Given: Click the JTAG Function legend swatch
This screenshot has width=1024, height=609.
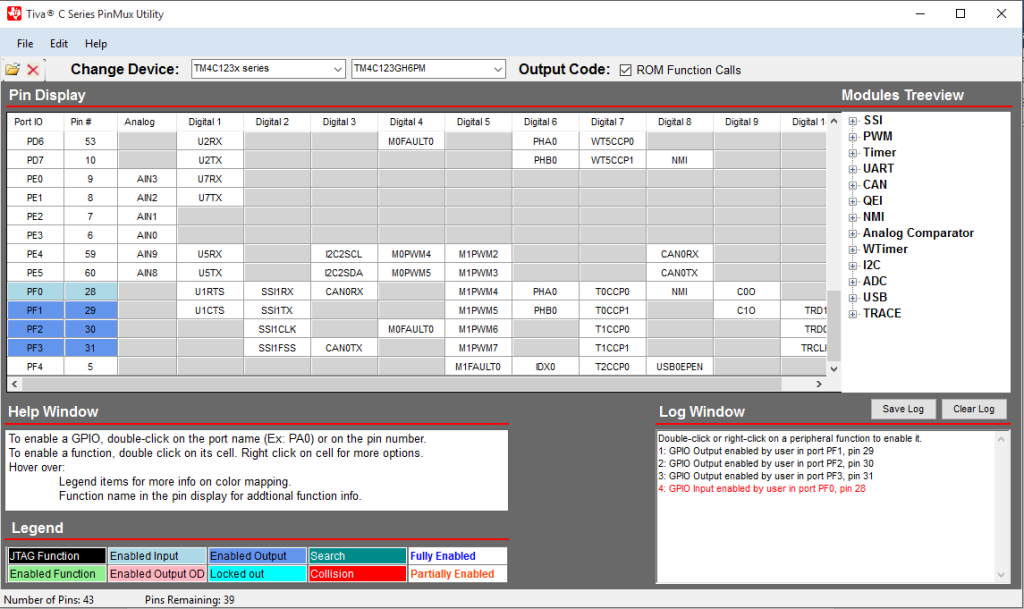Looking at the screenshot, I should [56, 556].
